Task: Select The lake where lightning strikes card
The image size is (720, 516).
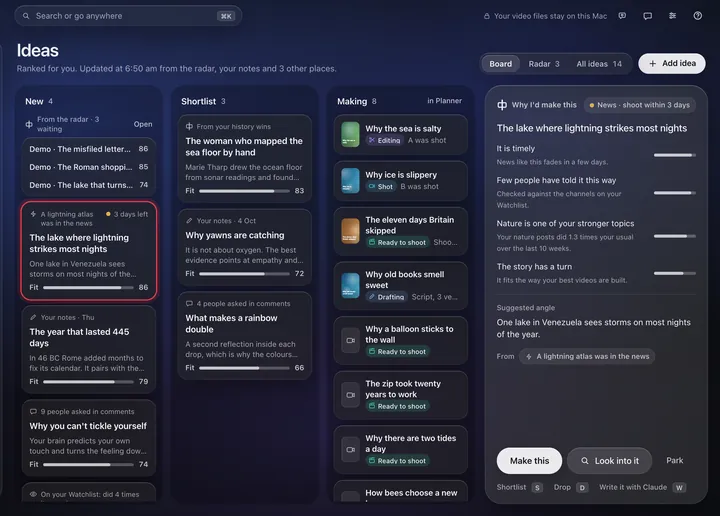Action: [x=89, y=251]
